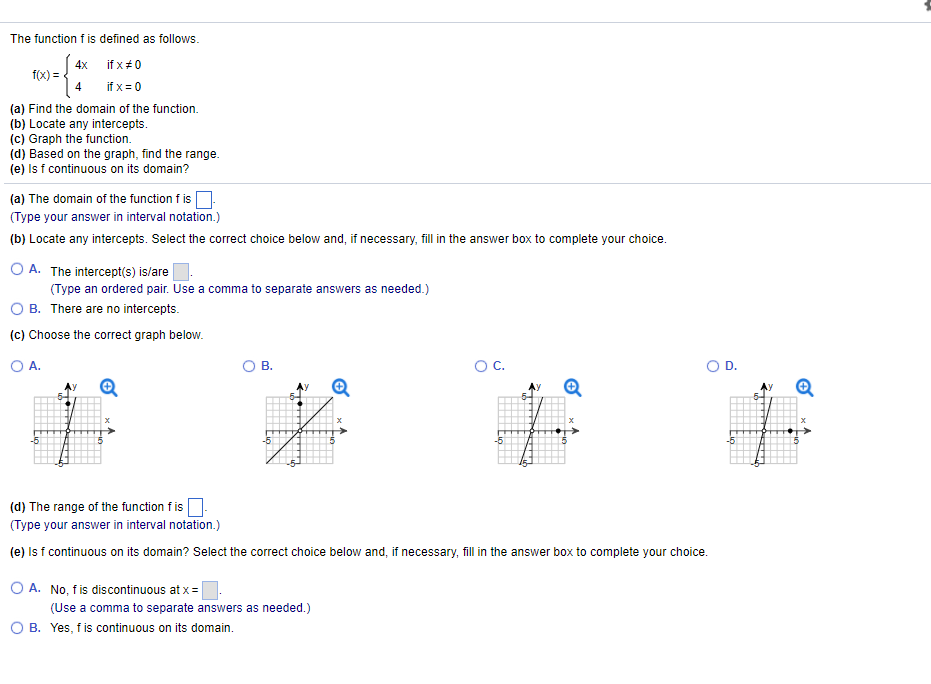
Task: Click the domain answer input box in part (a)
Action: point(202,197)
